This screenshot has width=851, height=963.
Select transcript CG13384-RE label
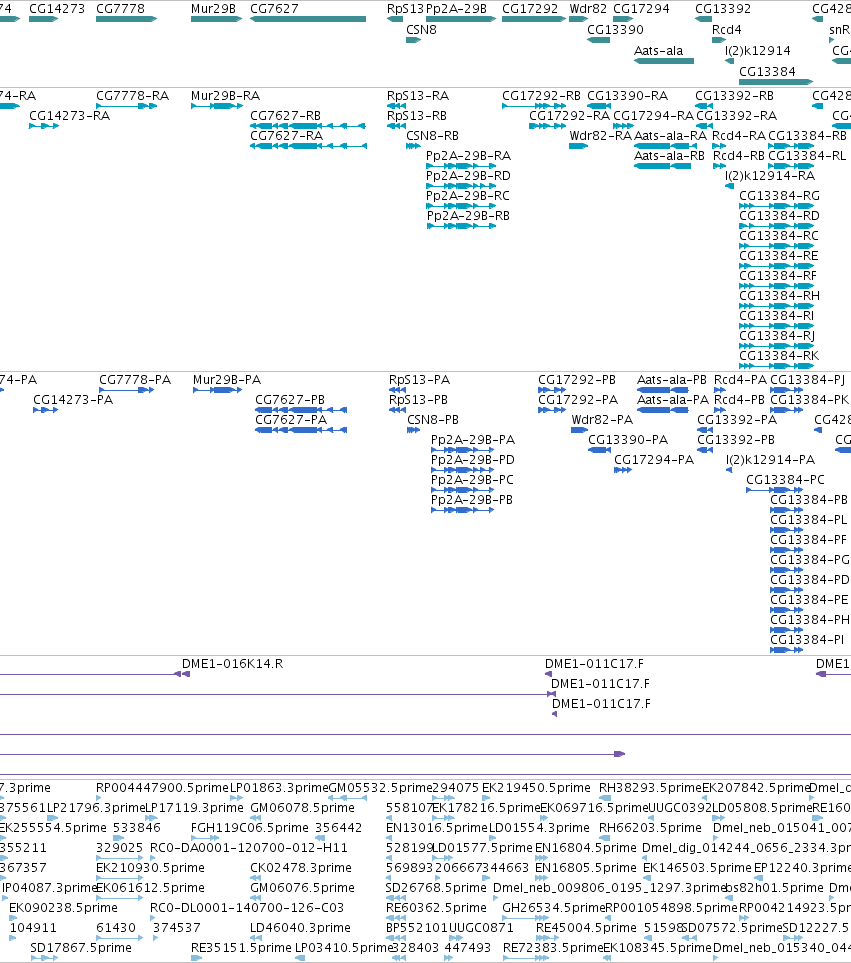pyautogui.click(x=779, y=255)
